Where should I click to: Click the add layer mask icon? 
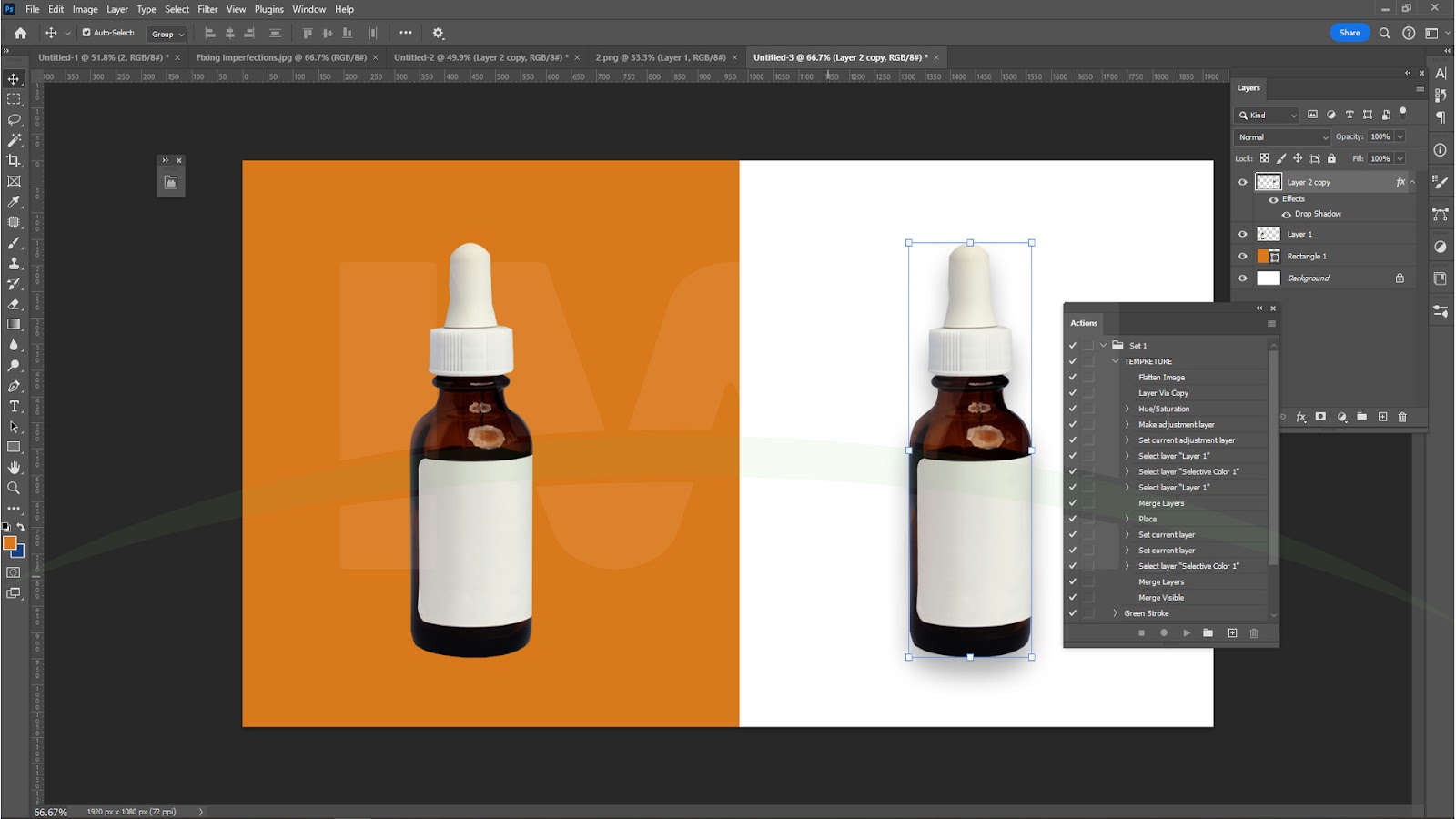point(1320,417)
